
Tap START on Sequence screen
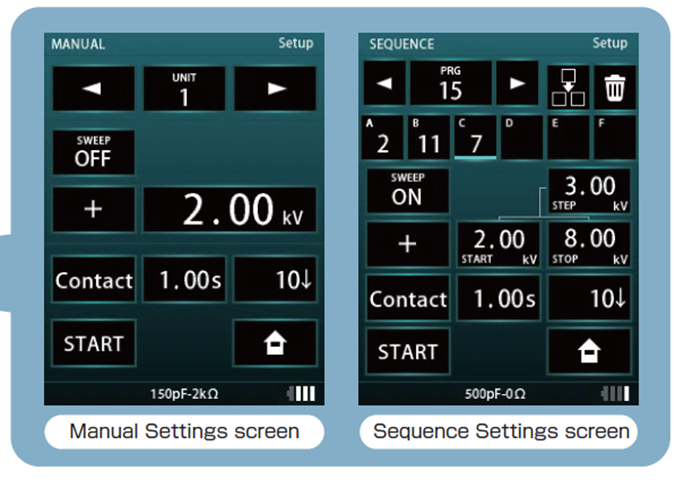(x=408, y=352)
